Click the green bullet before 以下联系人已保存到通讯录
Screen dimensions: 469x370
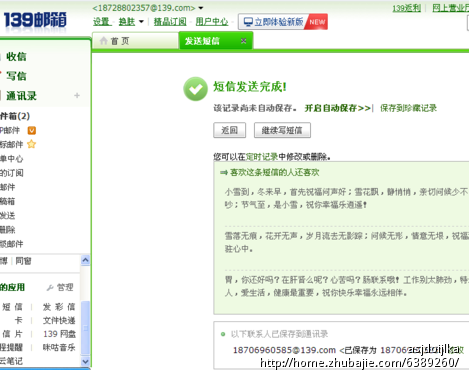(223, 334)
